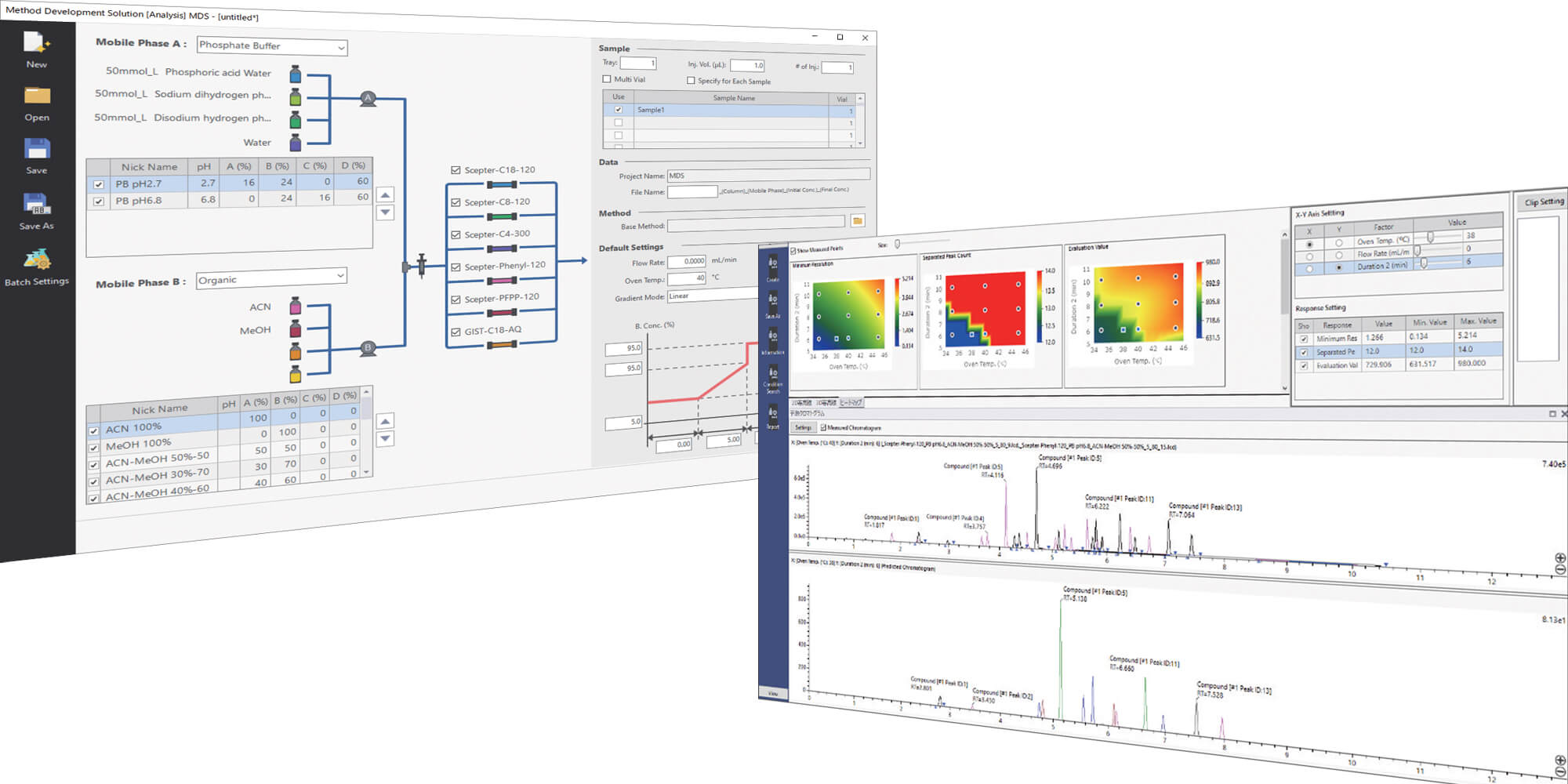Select X axis radio for Flow Rate

(x=1309, y=256)
